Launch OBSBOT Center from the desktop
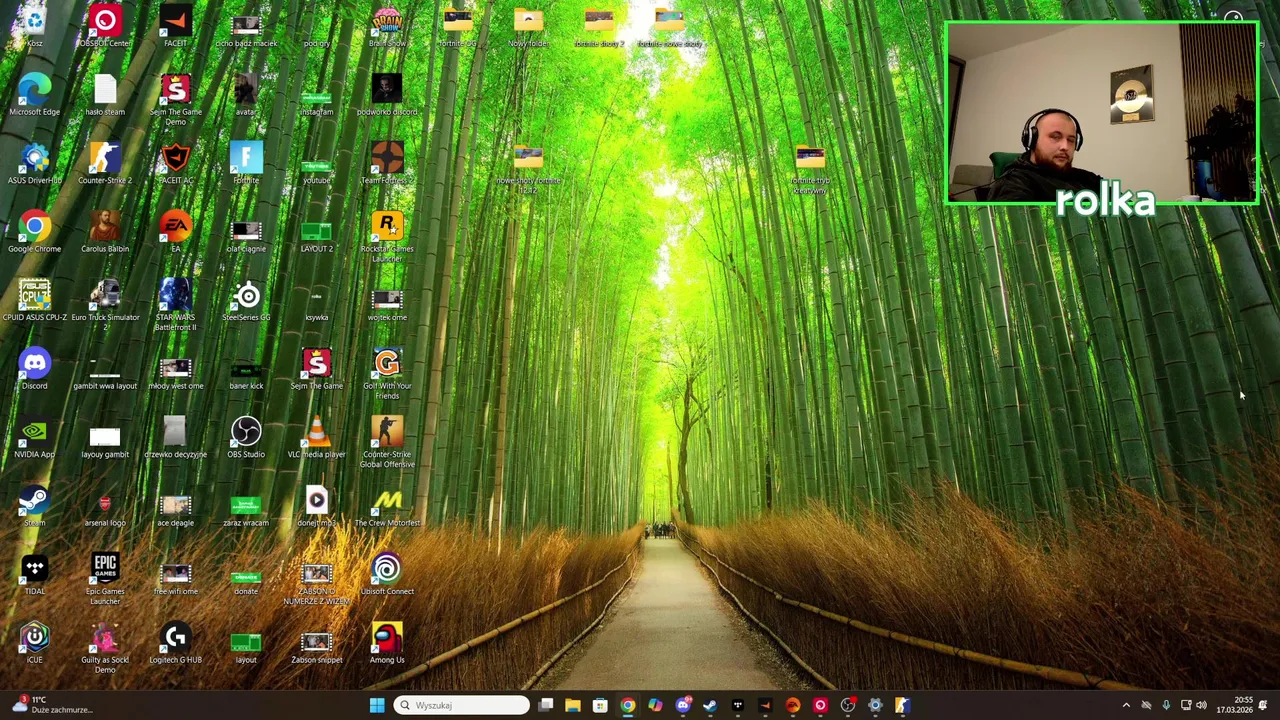Screen dimensions: 1280x720 [105, 27]
